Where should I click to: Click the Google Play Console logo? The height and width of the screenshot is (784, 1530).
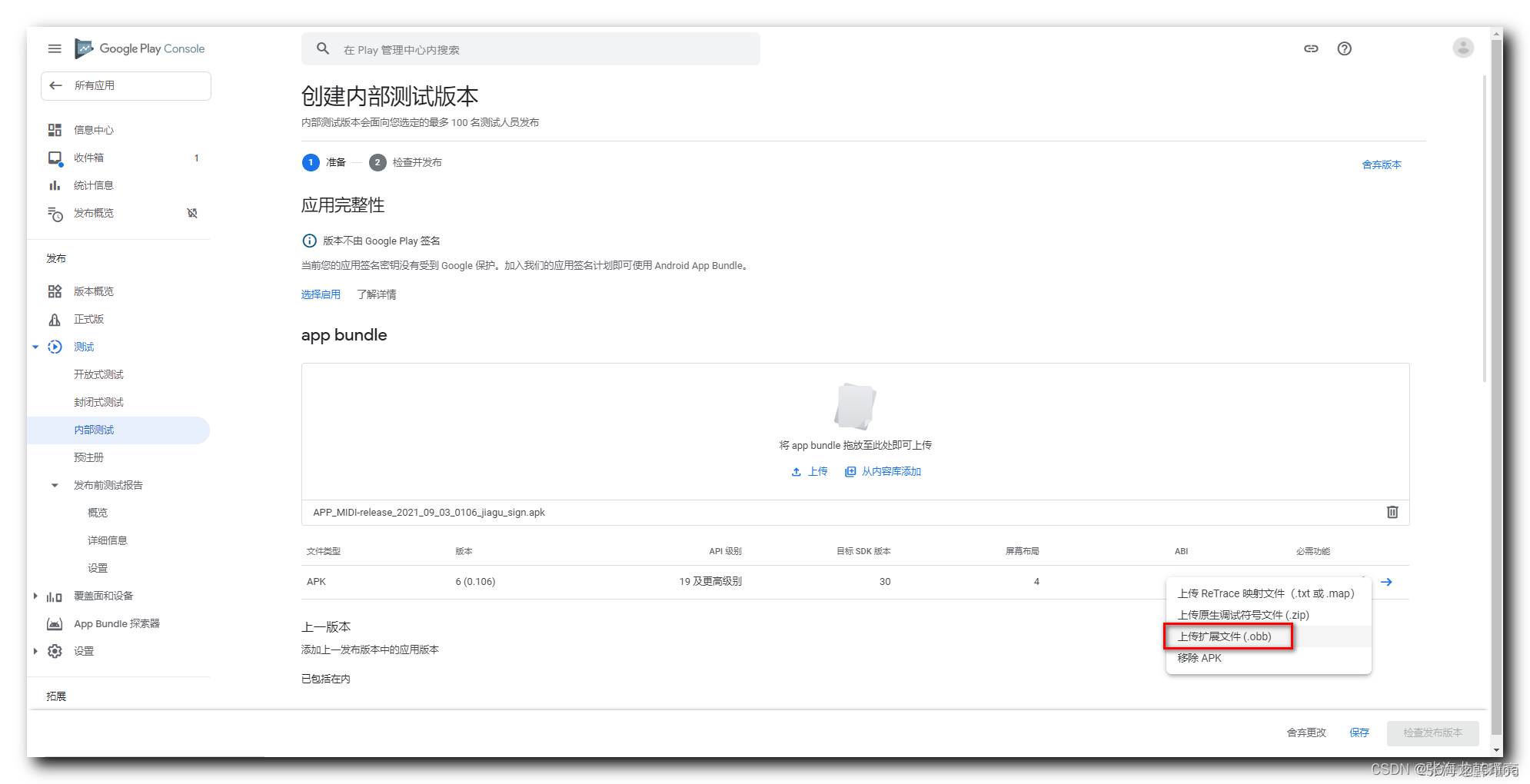(x=140, y=48)
